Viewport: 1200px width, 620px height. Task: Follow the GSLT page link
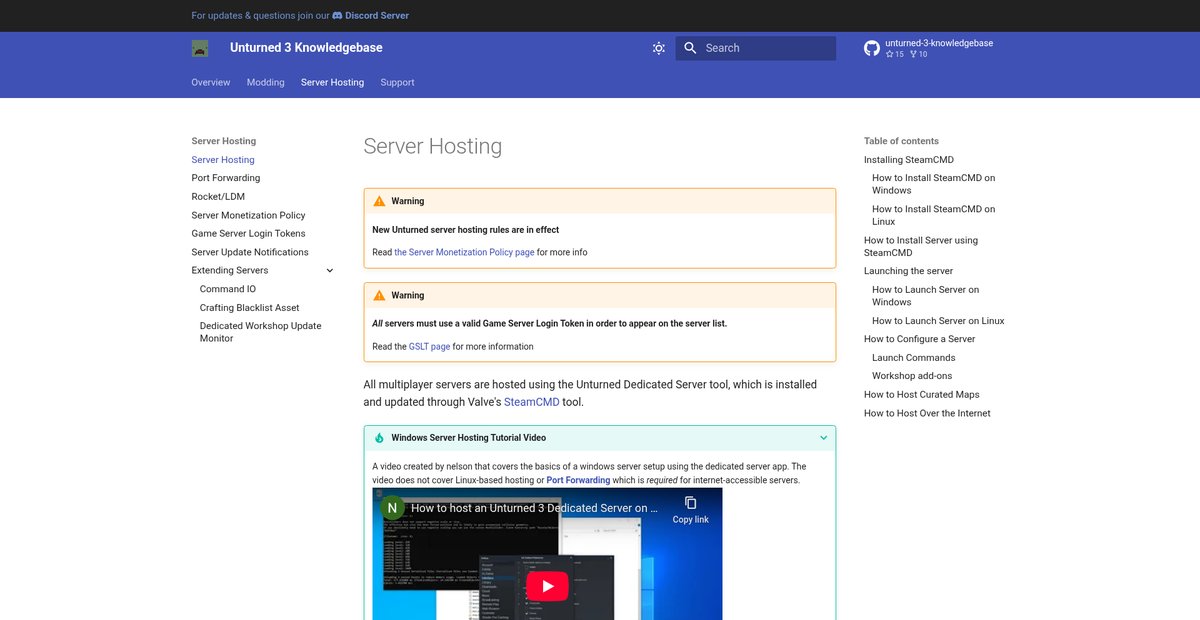tap(429, 346)
